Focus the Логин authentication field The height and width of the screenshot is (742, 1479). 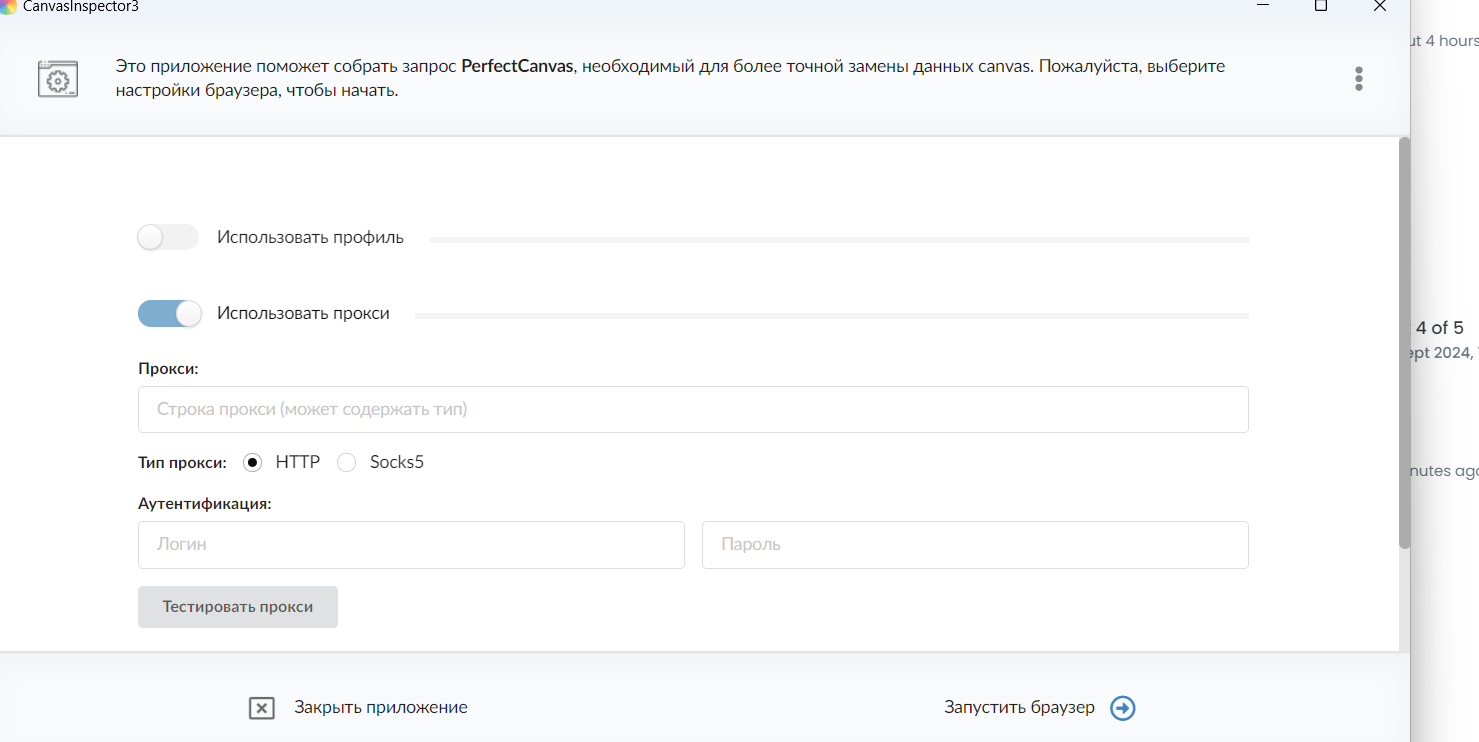411,545
